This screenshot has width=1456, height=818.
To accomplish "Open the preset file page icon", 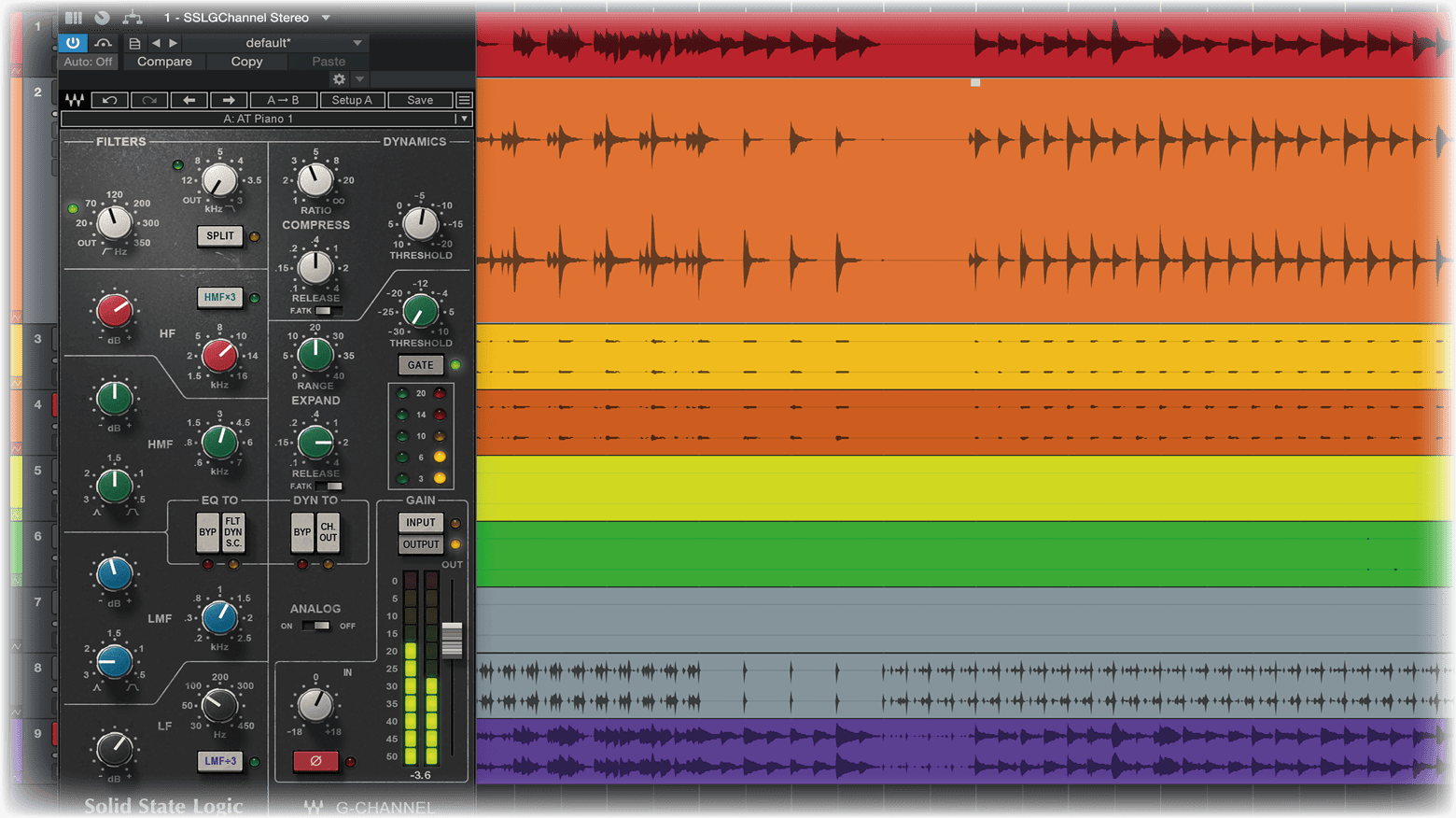I will 134,43.
